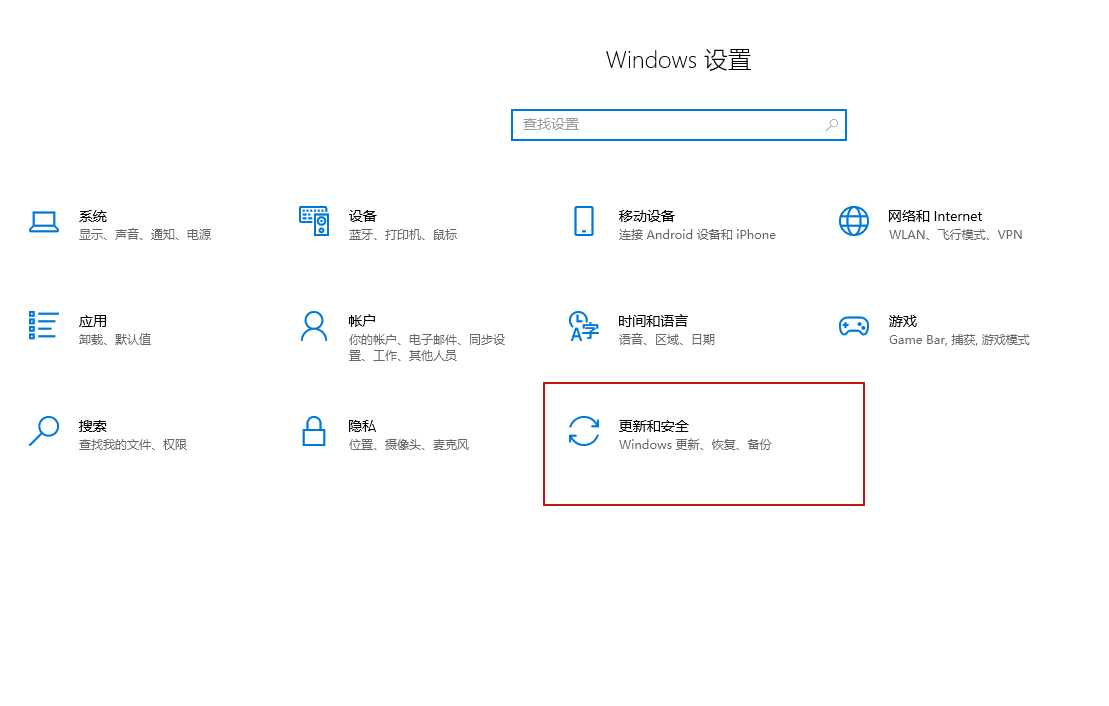This screenshot has width=1109, height=706.
Task: Click the text 连接 Android 设备和 iPhone
Action: pos(697,235)
